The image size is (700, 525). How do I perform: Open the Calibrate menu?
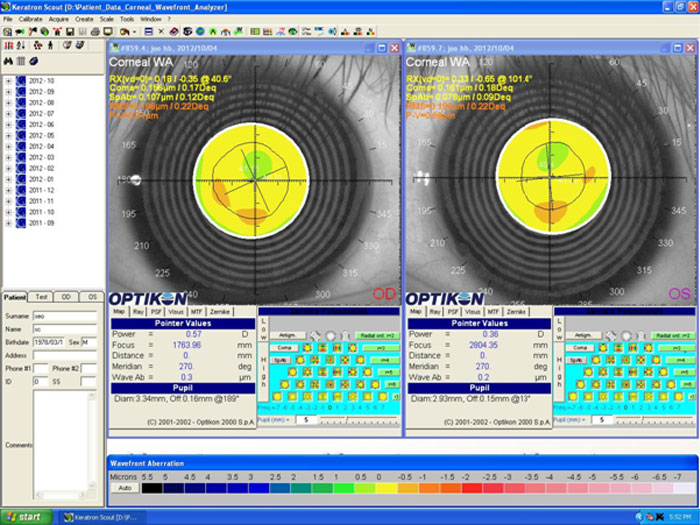coord(30,19)
